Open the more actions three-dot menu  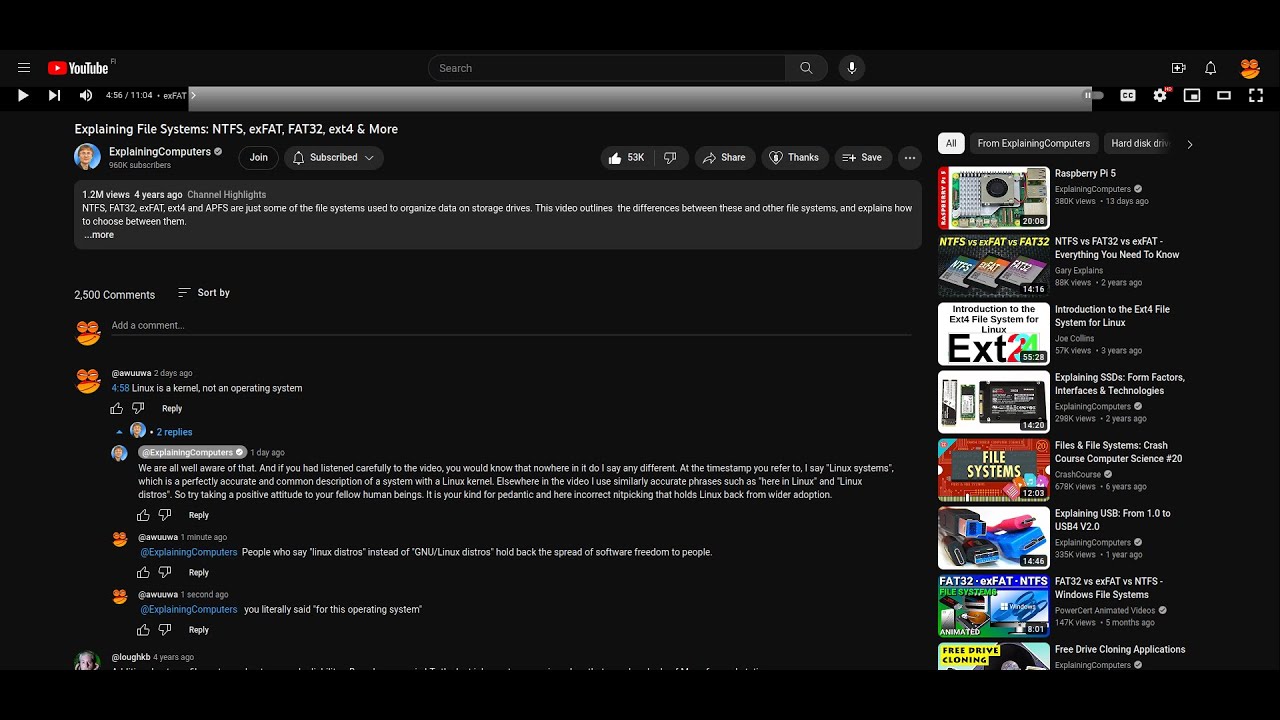pyautogui.click(x=909, y=158)
